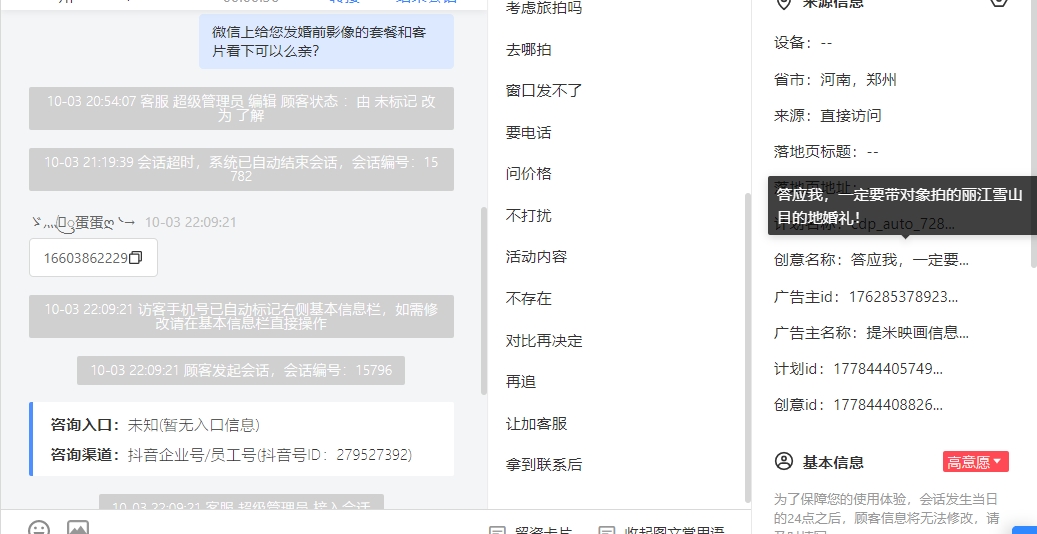The image size is (1037, 534).
Task: Open the image upload icon in chat toolbar
Action: coord(78,529)
